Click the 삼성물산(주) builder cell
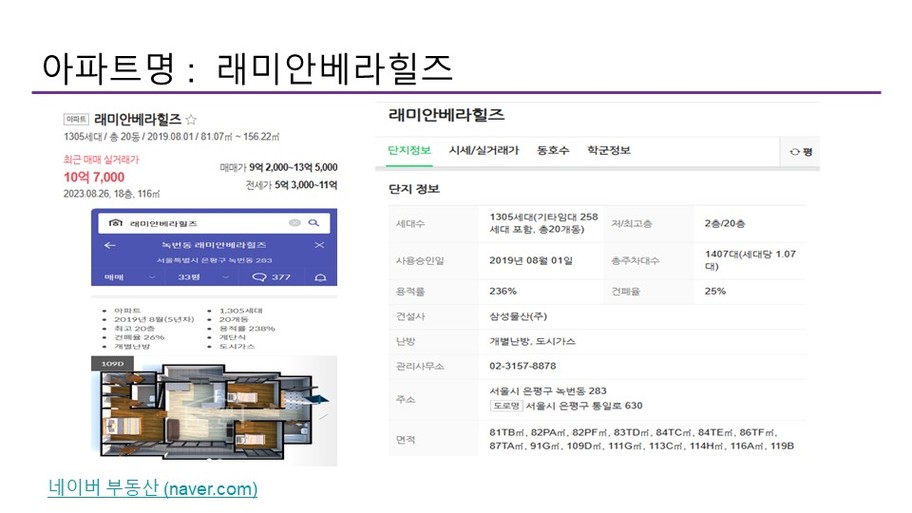The height and width of the screenshot is (513, 912). pyautogui.click(x=518, y=316)
